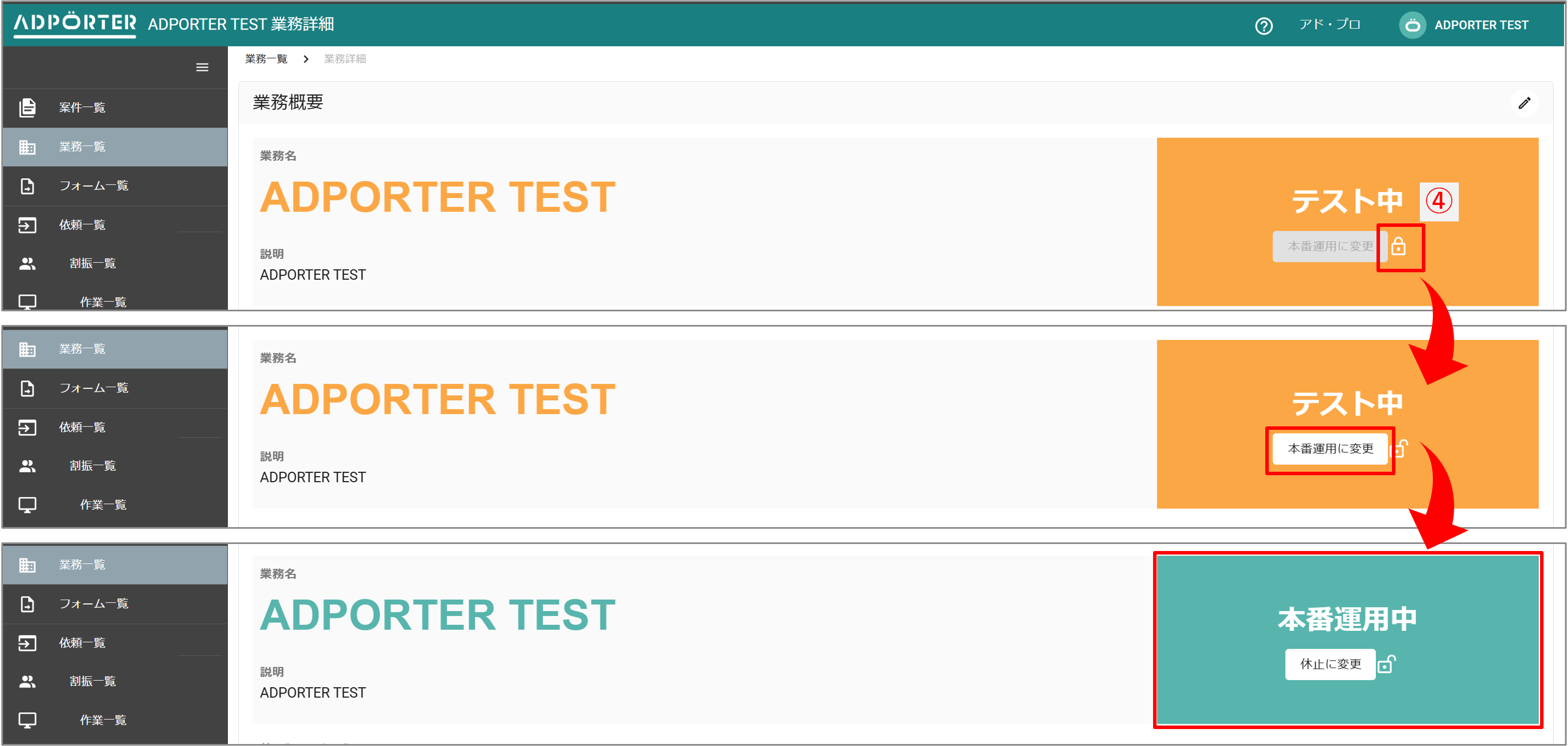Toggle the closed lock icon beside 本番運用に変更
Image resolution: width=1568 pixels, height=746 pixels.
point(1398,246)
